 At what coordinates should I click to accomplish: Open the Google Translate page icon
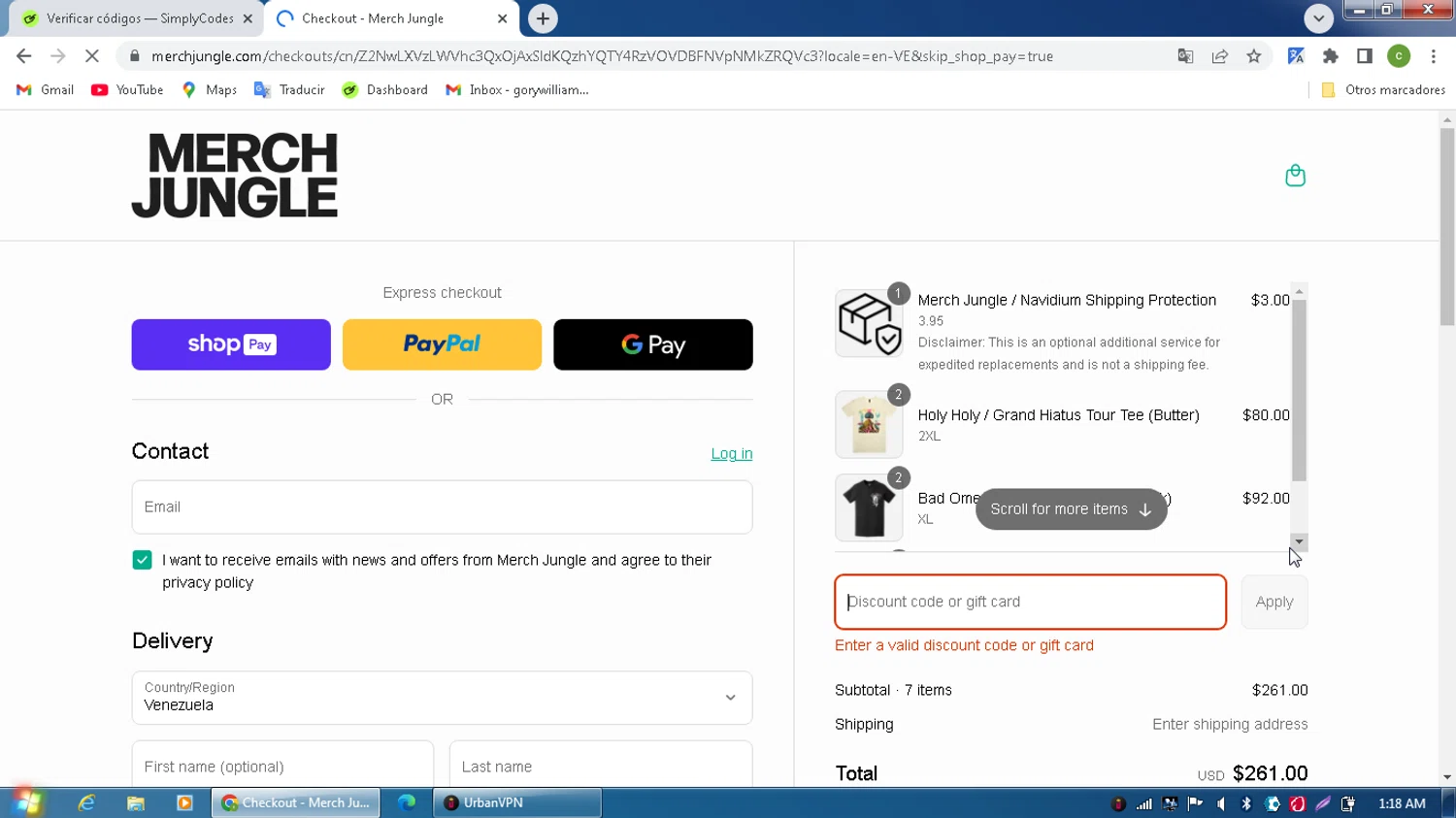click(1185, 56)
